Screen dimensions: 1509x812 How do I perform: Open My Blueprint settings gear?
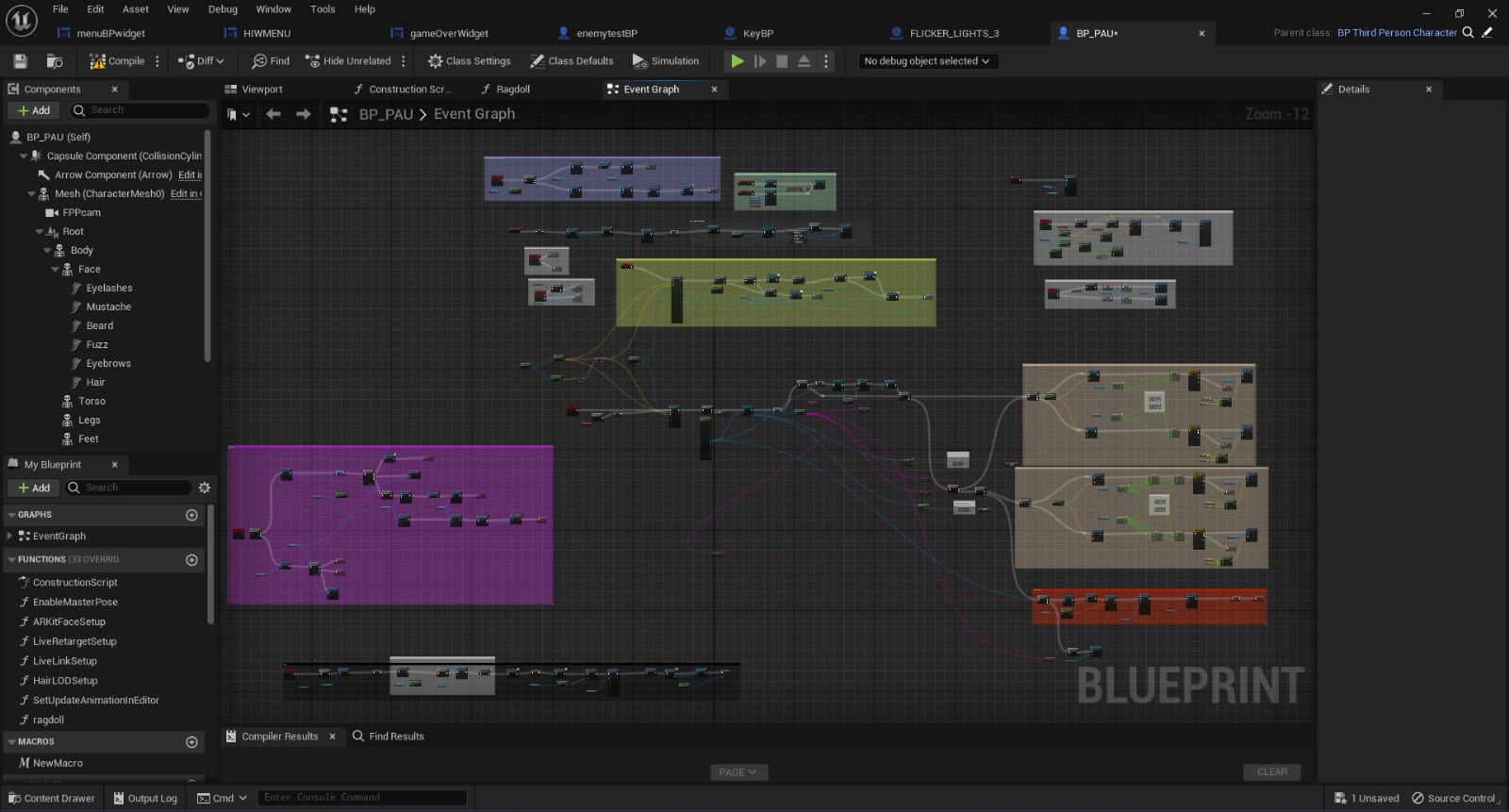tap(205, 488)
